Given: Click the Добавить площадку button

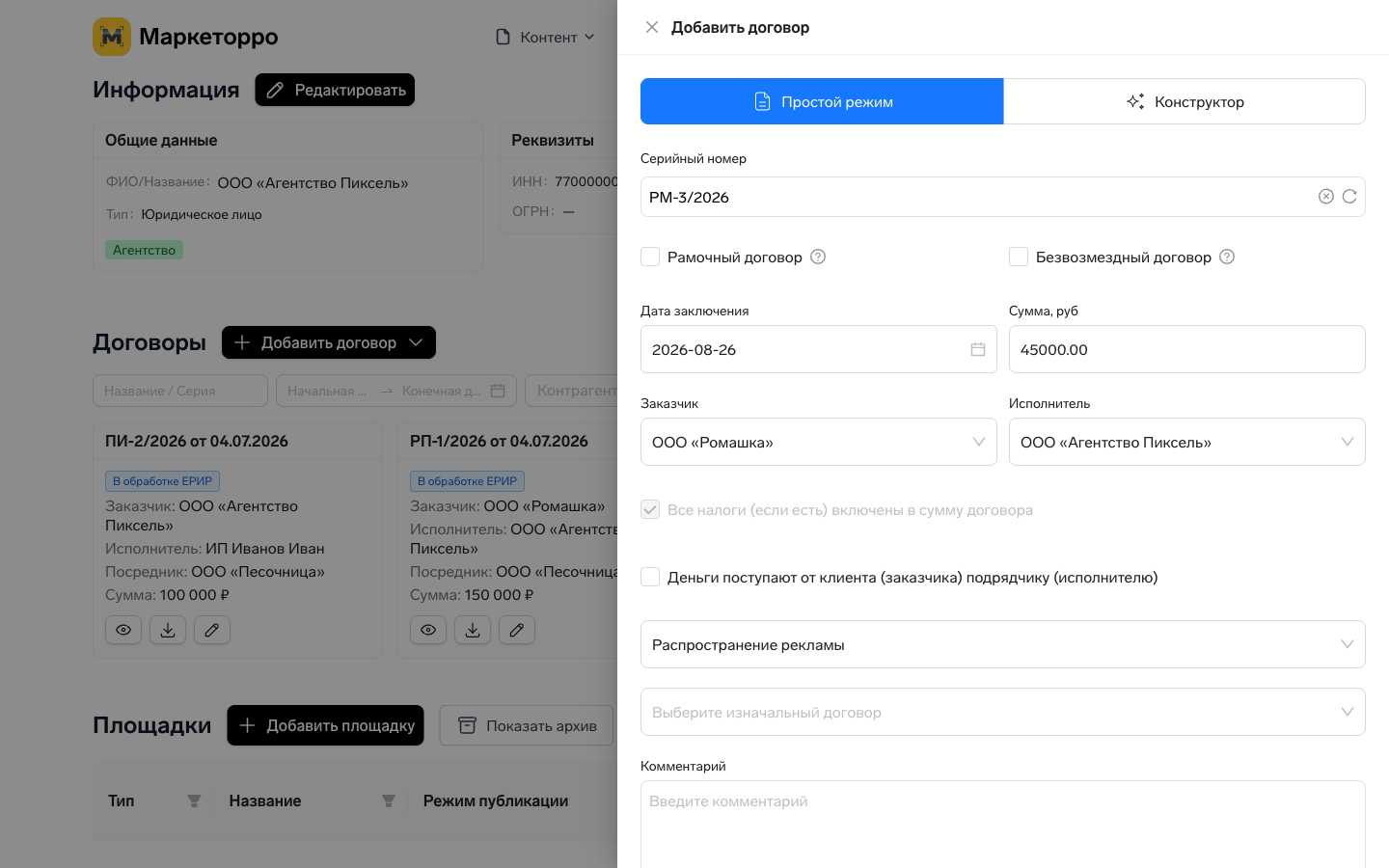Looking at the screenshot, I should [325, 725].
